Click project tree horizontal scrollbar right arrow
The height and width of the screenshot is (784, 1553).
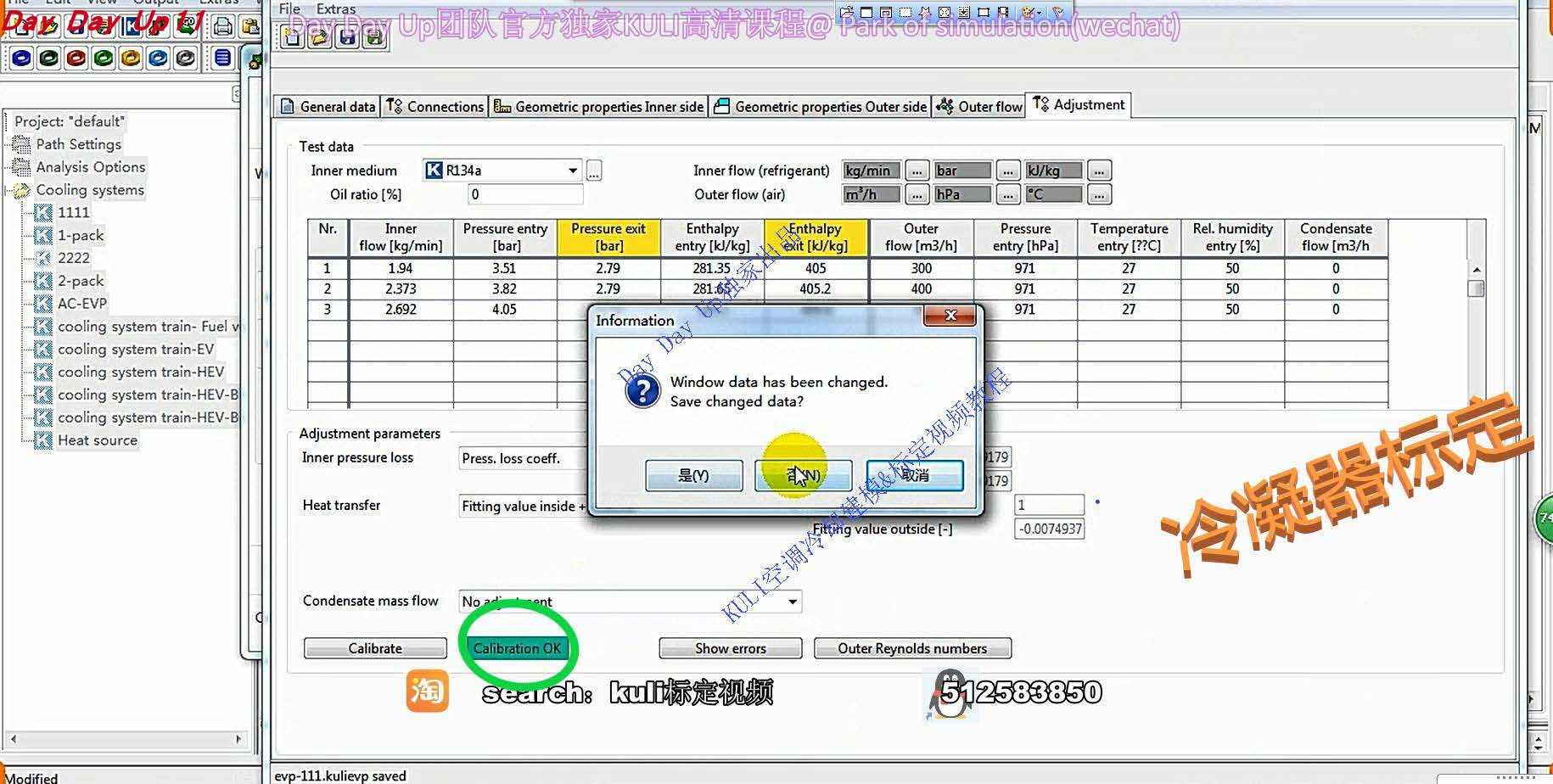point(238,739)
